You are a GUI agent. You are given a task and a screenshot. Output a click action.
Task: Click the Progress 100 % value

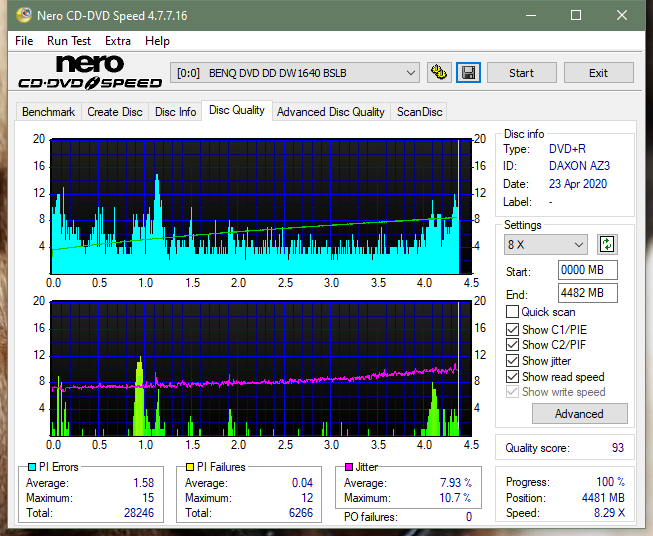tap(610, 482)
